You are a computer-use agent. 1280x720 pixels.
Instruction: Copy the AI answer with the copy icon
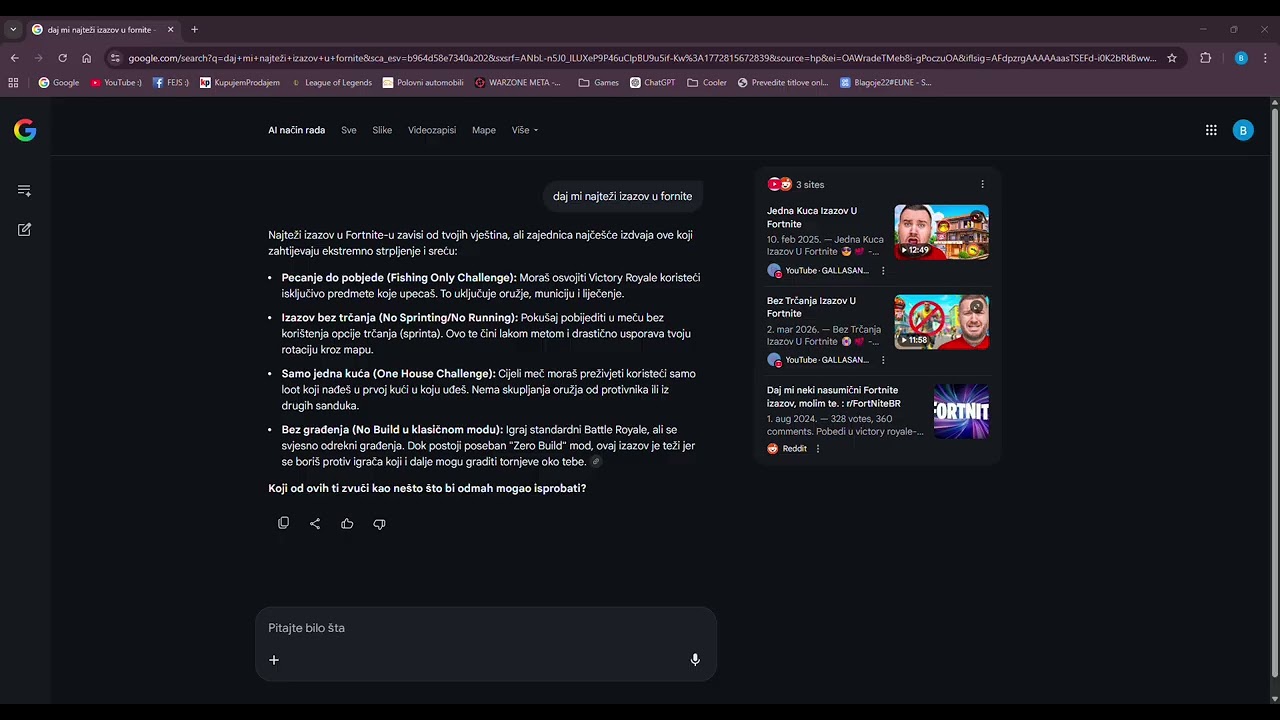pyautogui.click(x=284, y=523)
